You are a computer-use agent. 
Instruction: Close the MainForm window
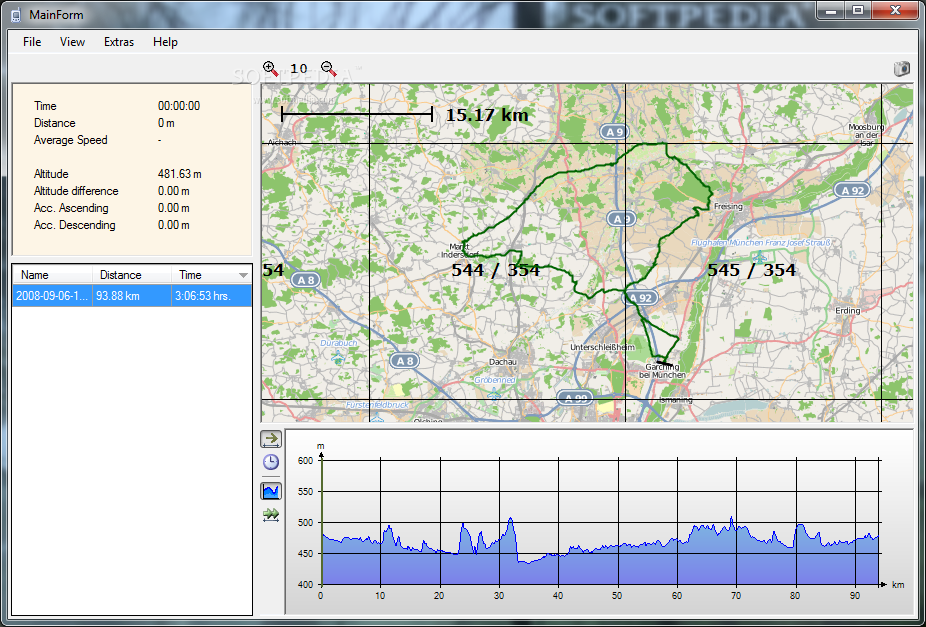pyautogui.click(x=894, y=9)
